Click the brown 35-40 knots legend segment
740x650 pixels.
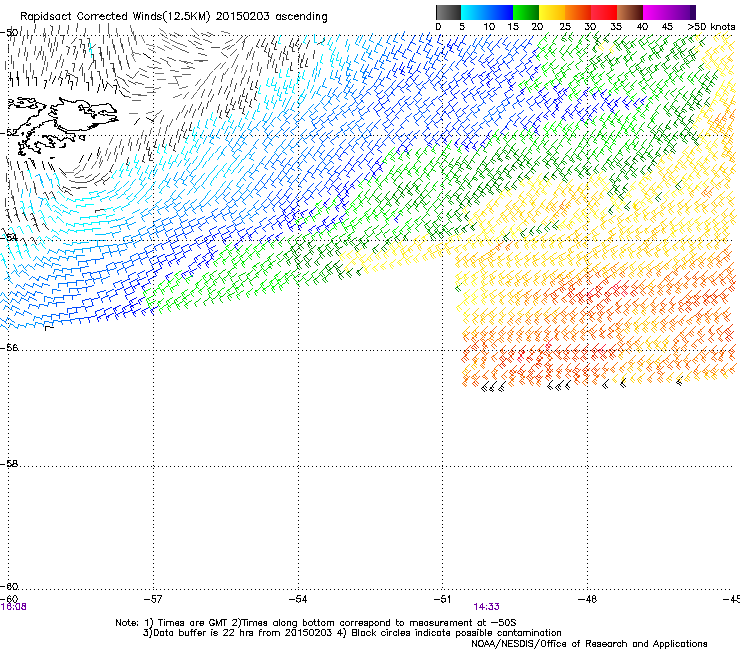point(630,12)
